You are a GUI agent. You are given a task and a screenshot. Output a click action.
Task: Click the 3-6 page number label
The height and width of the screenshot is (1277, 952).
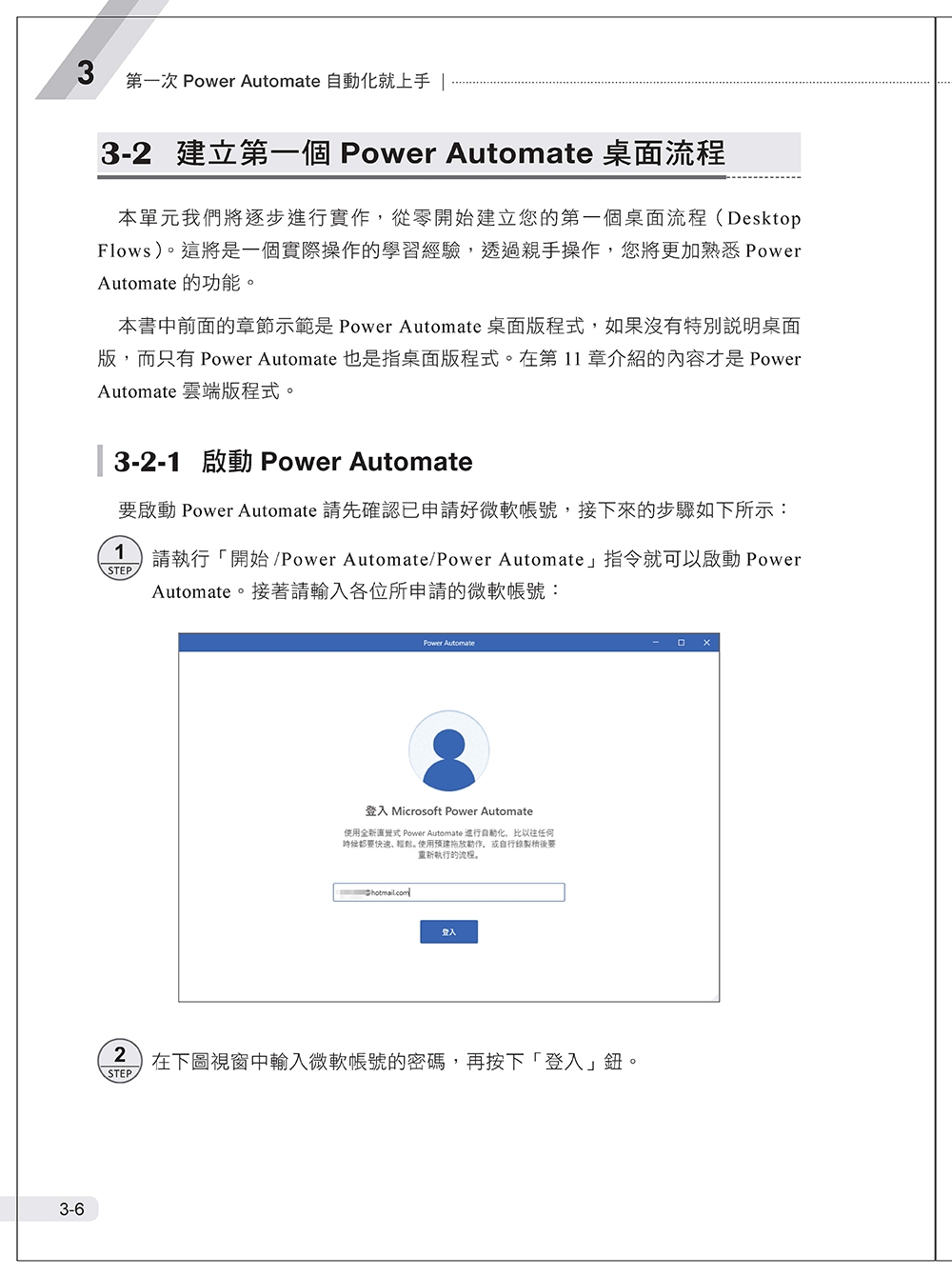click(x=71, y=1209)
